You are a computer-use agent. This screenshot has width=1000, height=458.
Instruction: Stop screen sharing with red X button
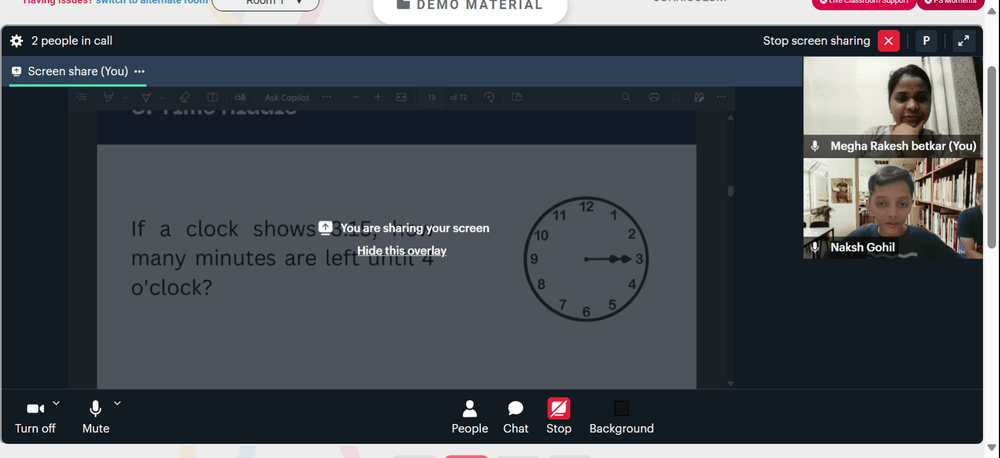click(888, 41)
